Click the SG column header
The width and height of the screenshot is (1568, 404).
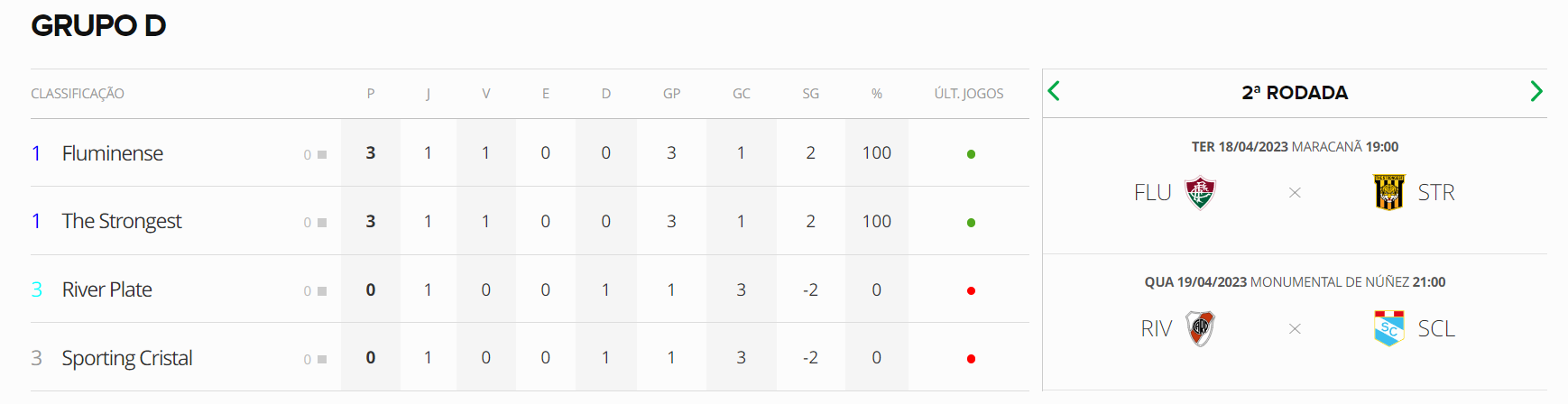click(811, 94)
